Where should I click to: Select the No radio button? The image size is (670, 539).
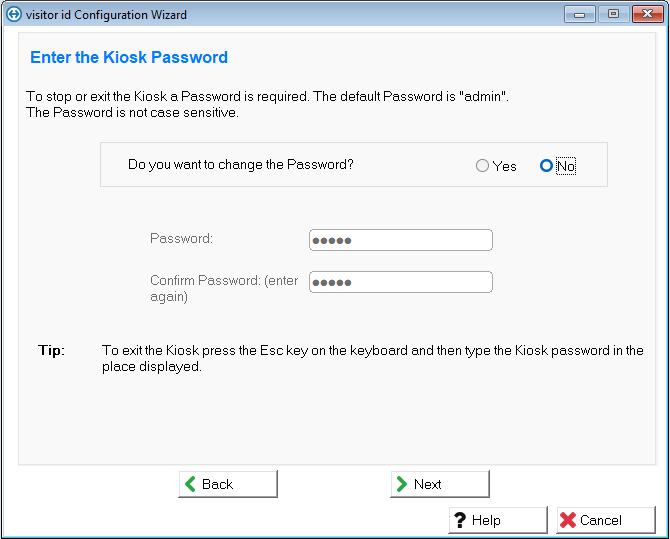546,166
